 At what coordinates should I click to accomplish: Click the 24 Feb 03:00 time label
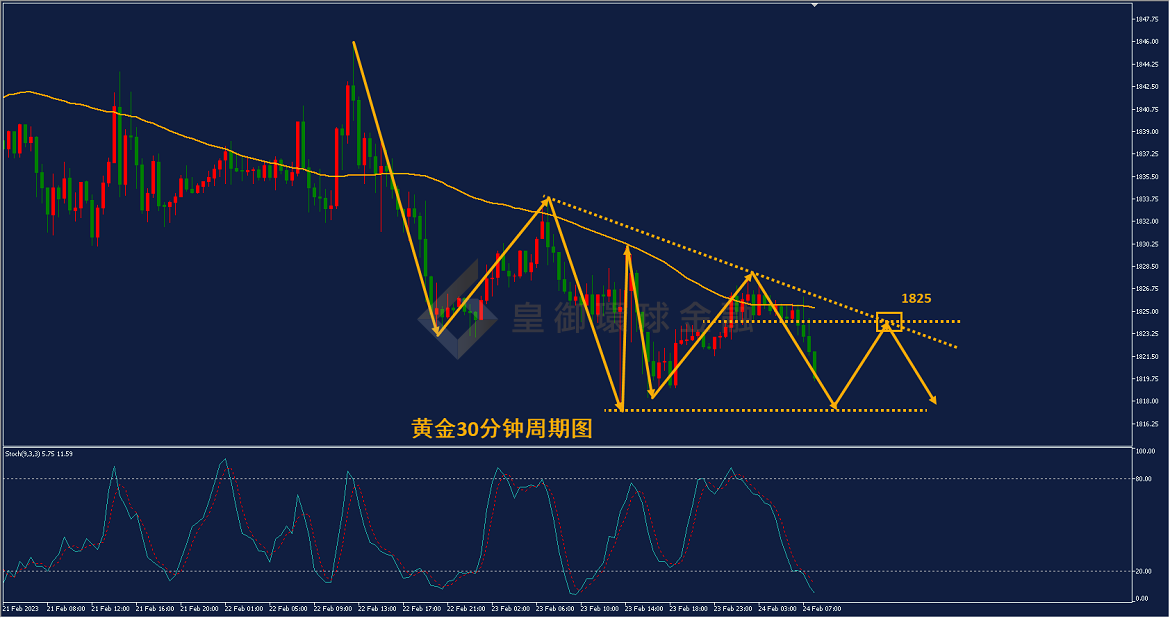pos(778,609)
